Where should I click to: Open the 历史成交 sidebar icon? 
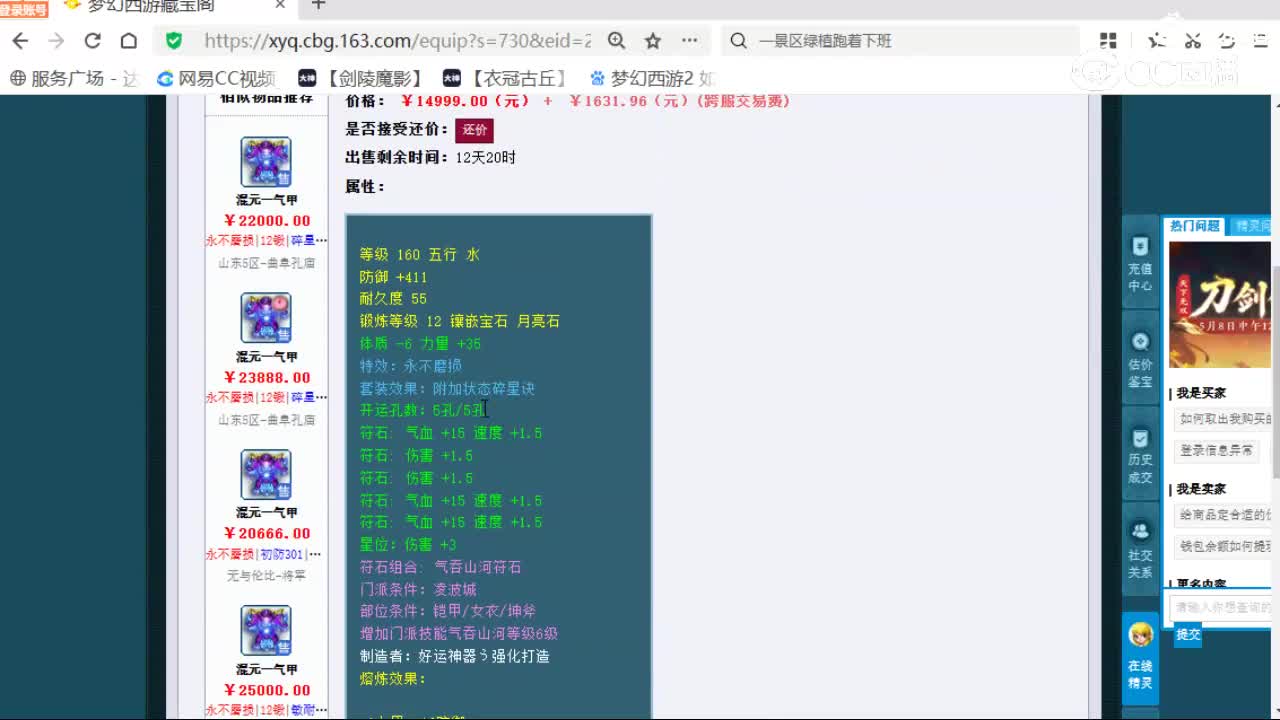tap(1140, 455)
